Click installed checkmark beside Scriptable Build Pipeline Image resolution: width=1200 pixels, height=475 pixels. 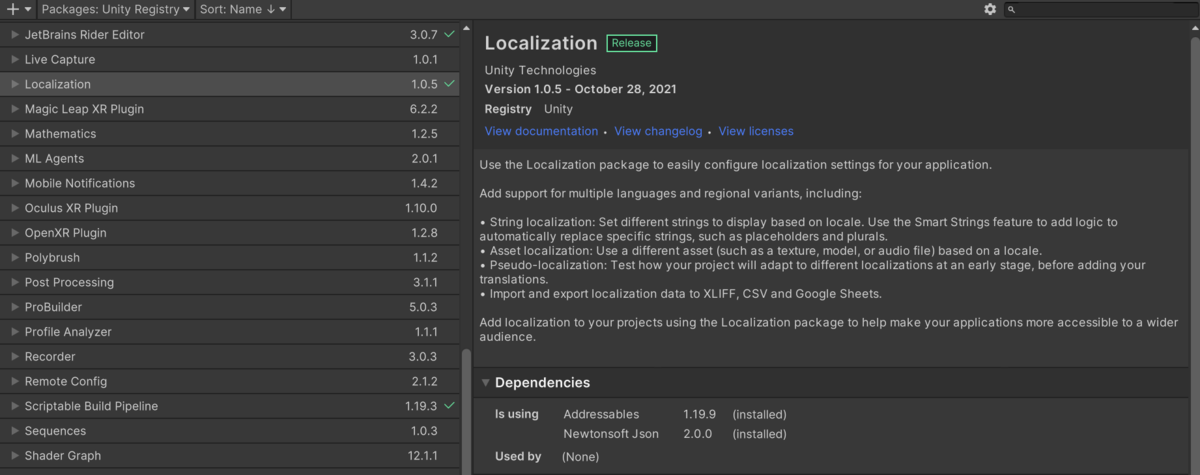pyautogui.click(x=450, y=406)
